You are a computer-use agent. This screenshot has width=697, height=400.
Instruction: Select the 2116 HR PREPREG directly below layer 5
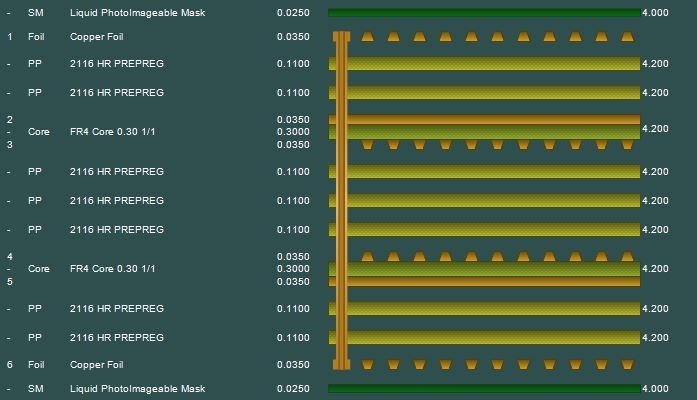pyautogui.click(x=116, y=309)
